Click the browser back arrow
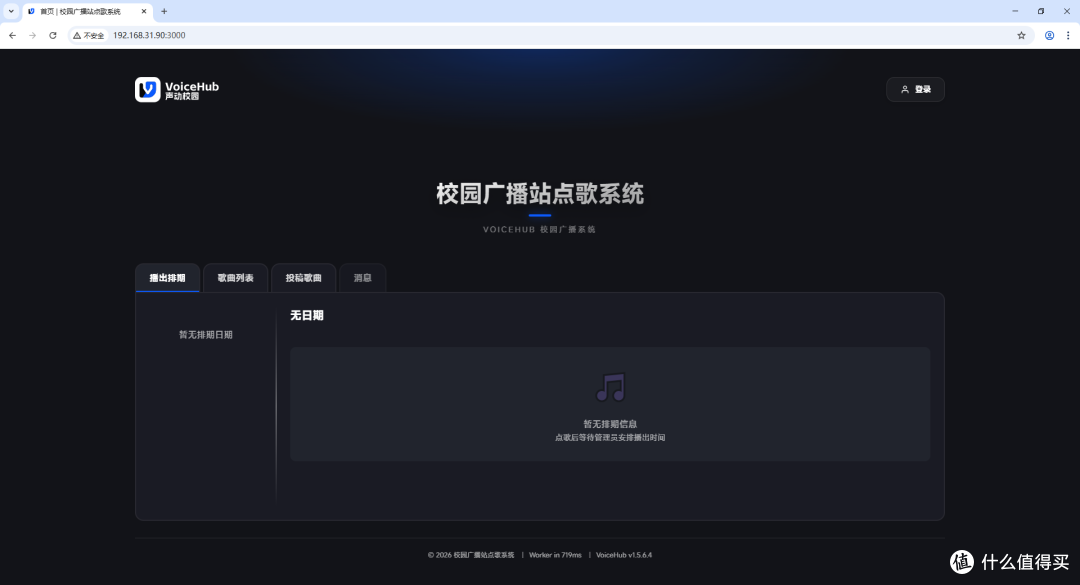 pyautogui.click(x=12, y=35)
